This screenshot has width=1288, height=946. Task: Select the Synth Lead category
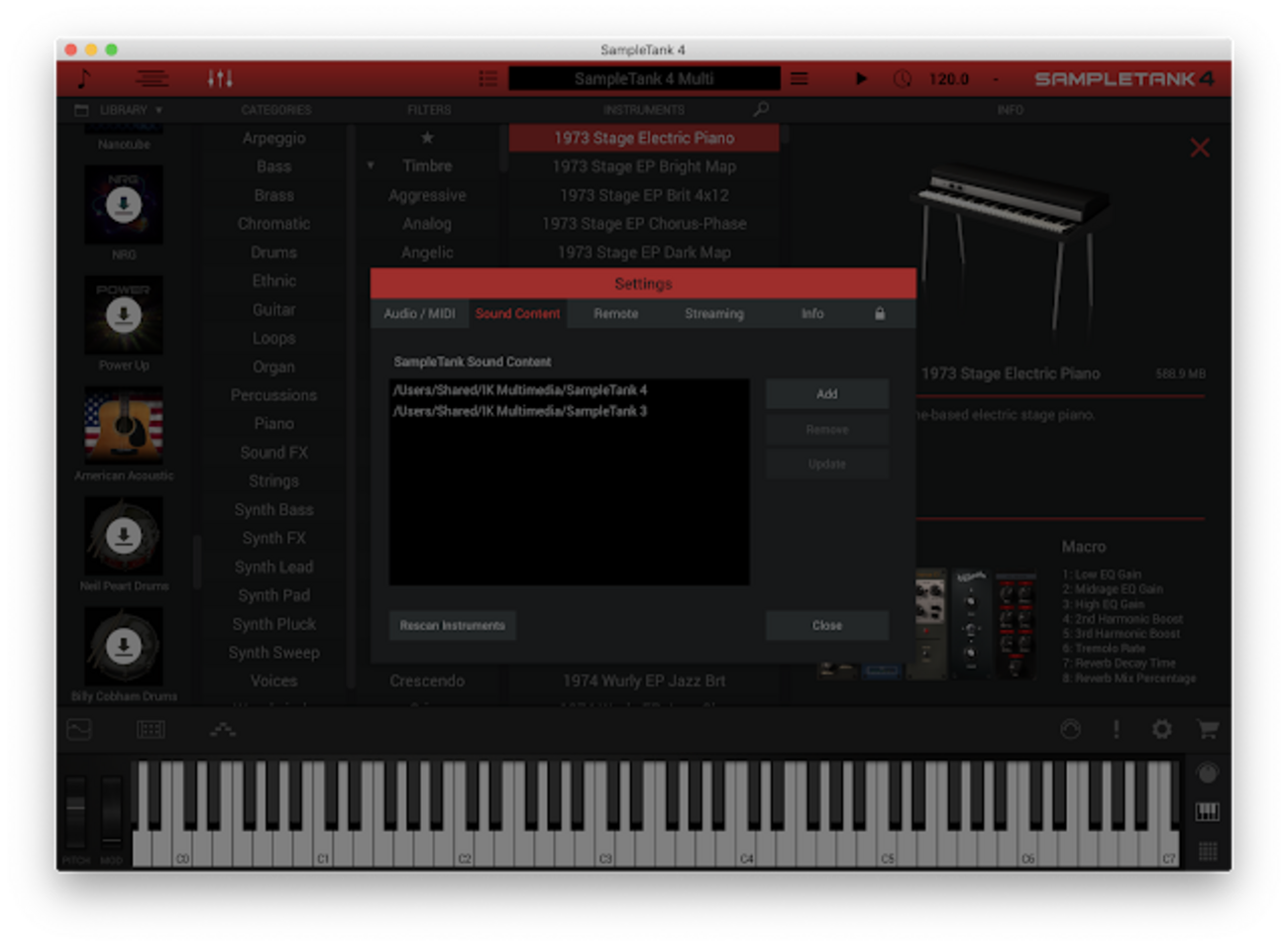pyautogui.click(x=273, y=567)
